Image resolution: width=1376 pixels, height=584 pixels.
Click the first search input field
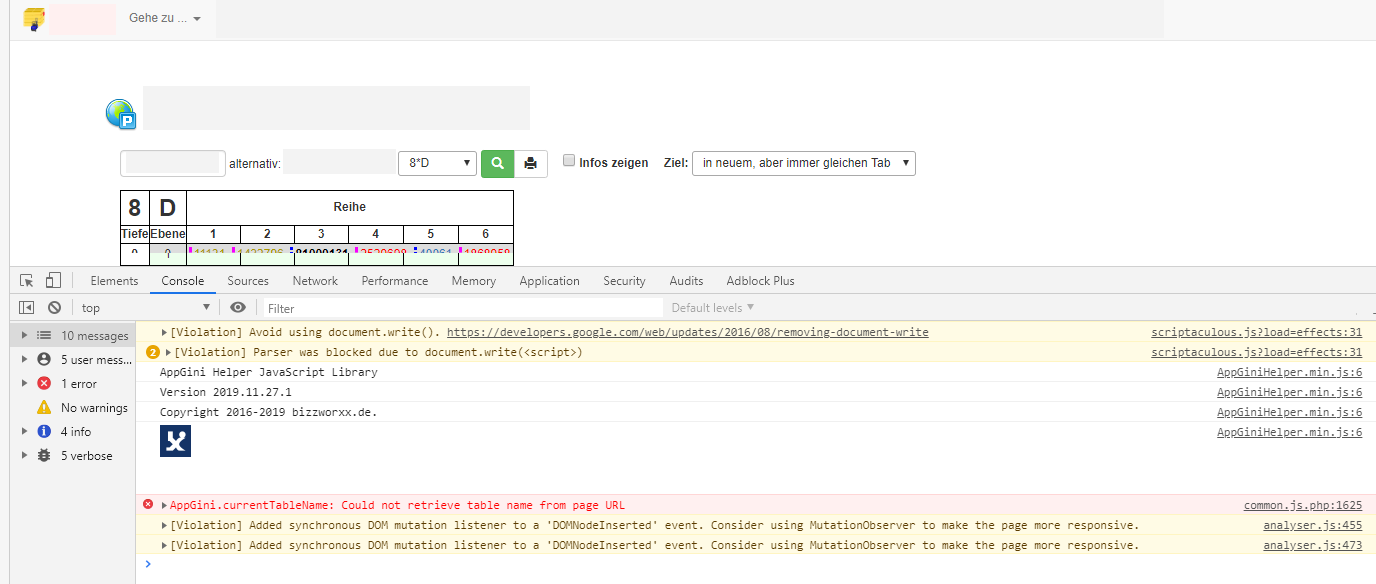tap(172, 163)
